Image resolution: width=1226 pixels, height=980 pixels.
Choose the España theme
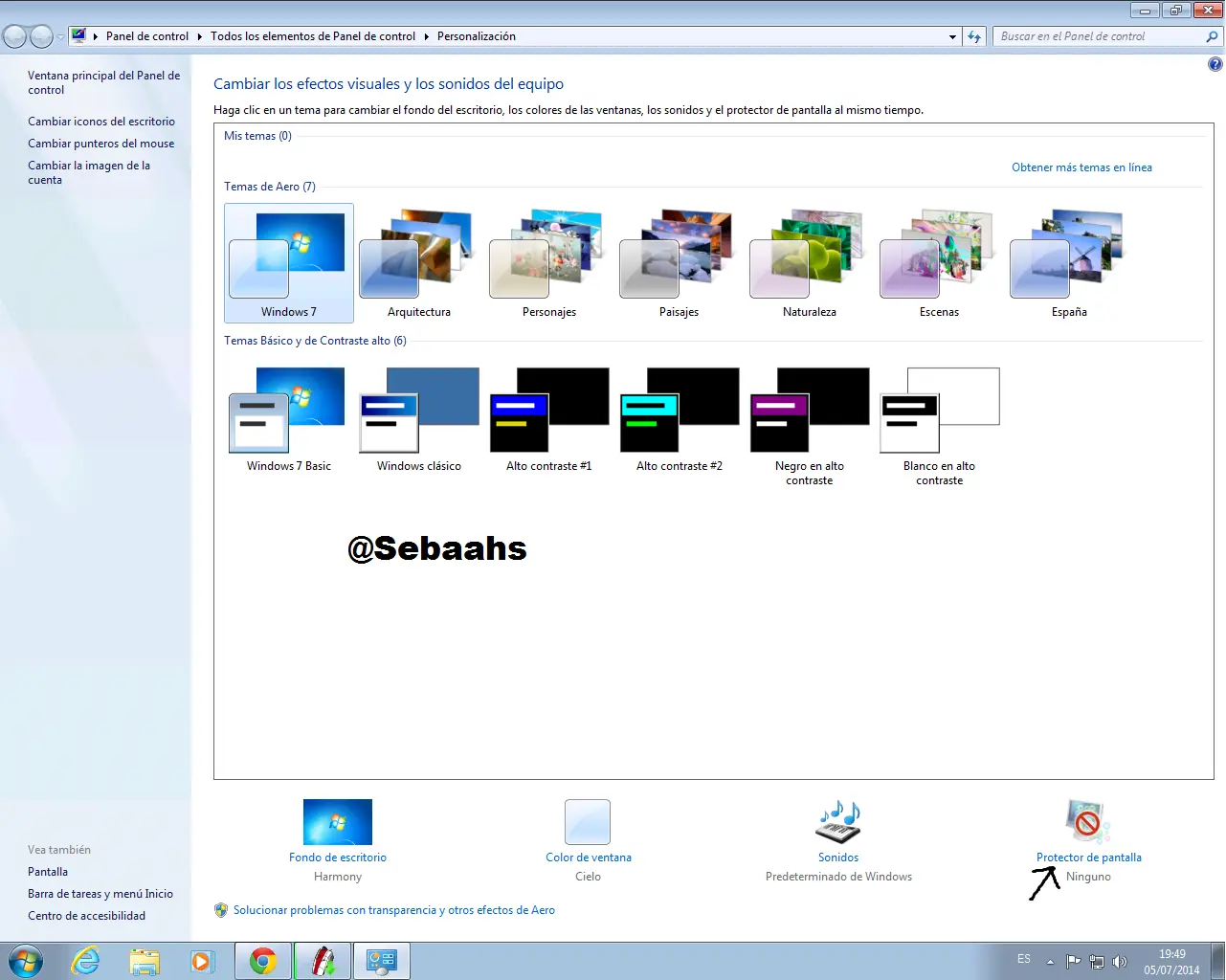(x=1070, y=263)
